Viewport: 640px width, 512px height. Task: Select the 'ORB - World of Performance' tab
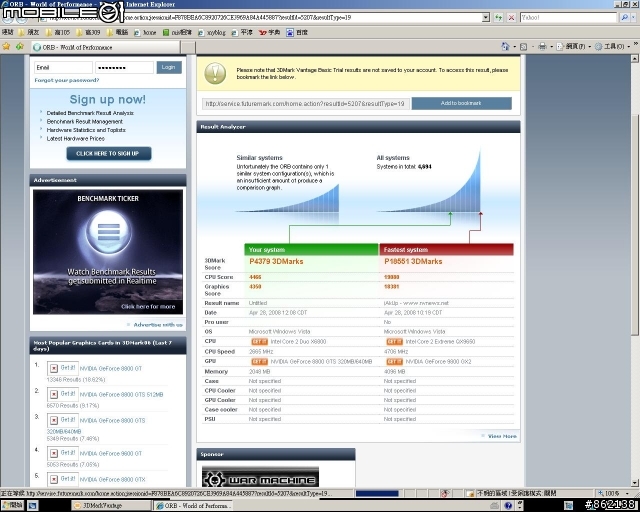coord(106,47)
